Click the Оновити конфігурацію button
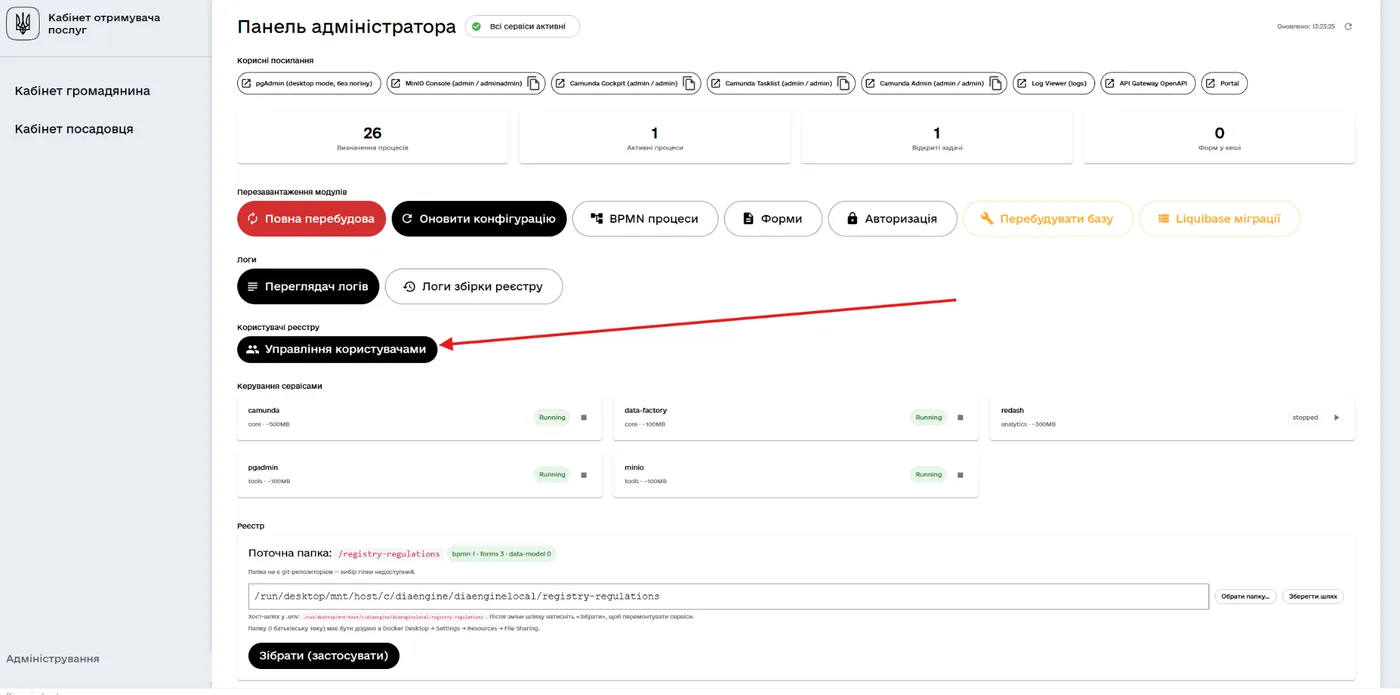 point(479,219)
